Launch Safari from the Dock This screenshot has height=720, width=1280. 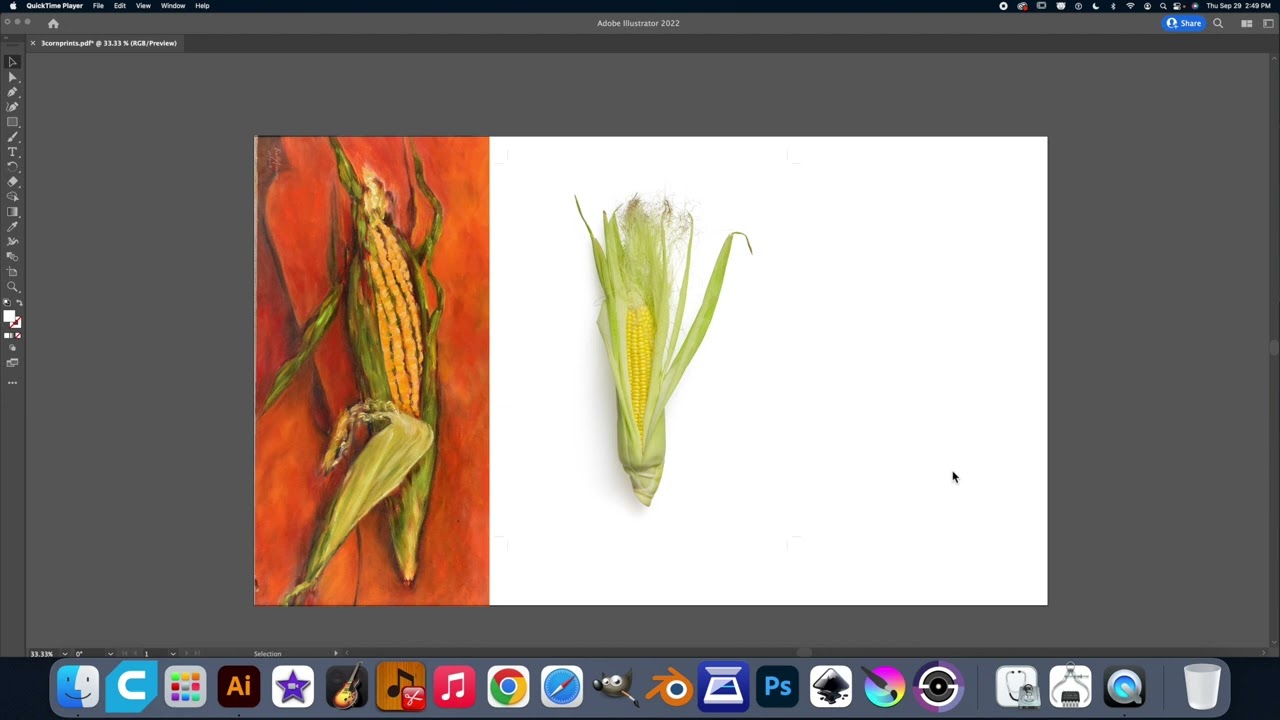562,687
